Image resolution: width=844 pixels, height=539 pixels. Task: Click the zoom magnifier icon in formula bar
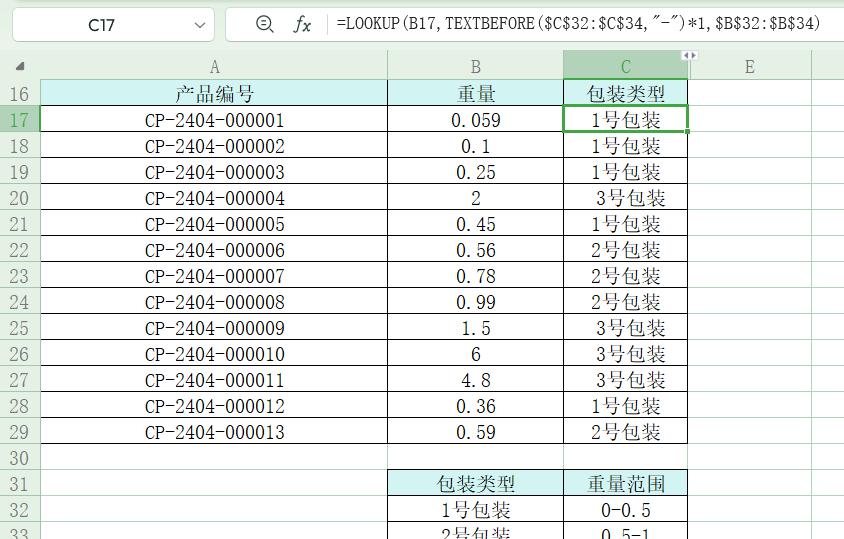tap(264, 24)
